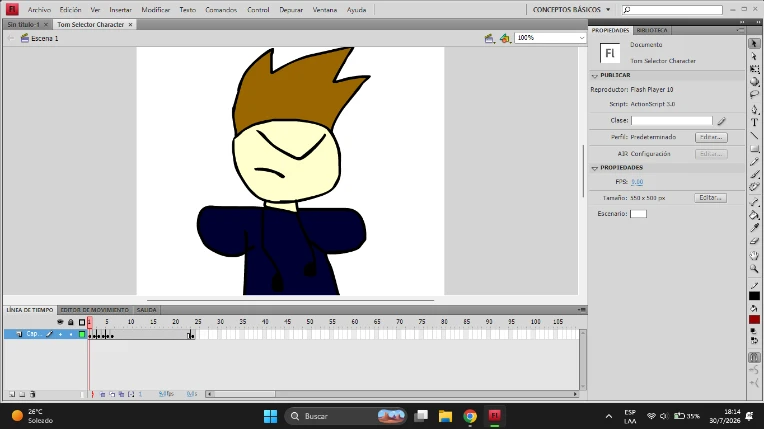The width and height of the screenshot is (764, 429).
Task: Select the Pen tool
Action: point(754,110)
